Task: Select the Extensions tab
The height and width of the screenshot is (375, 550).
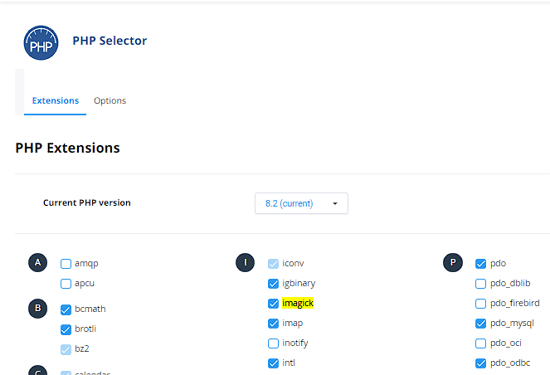Action: pyautogui.click(x=55, y=101)
